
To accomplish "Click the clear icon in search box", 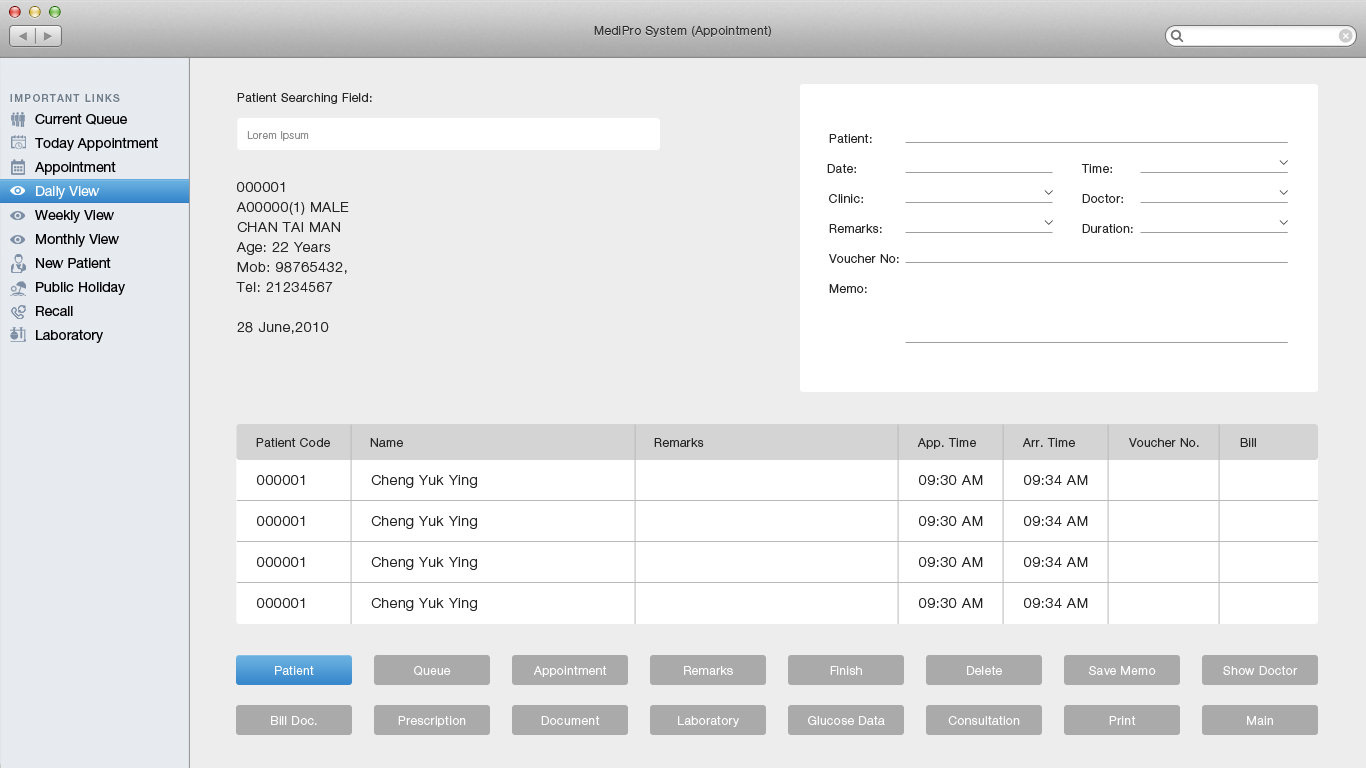I will pos(1346,36).
